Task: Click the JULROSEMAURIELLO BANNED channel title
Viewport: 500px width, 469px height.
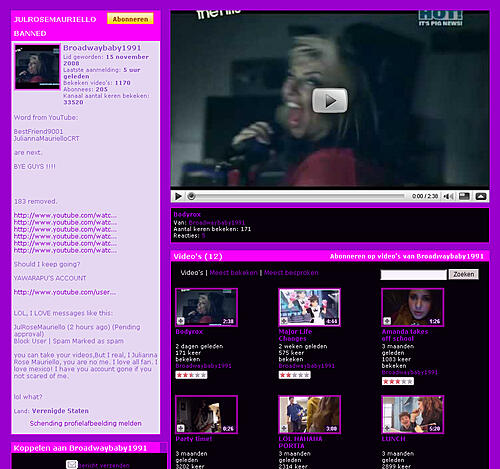Action: pos(55,26)
